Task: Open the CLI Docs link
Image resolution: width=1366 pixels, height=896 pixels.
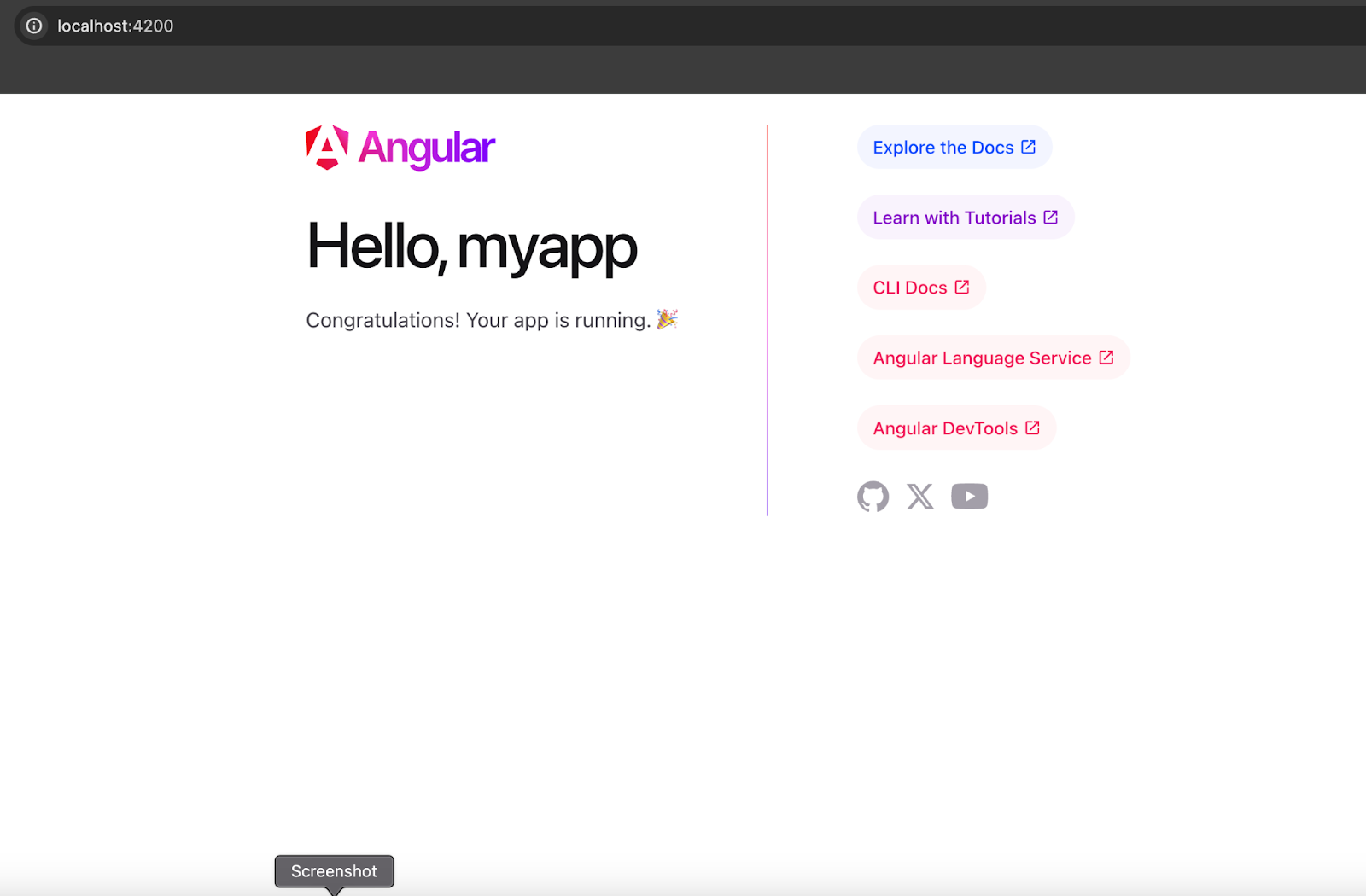Action: point(921,288)
